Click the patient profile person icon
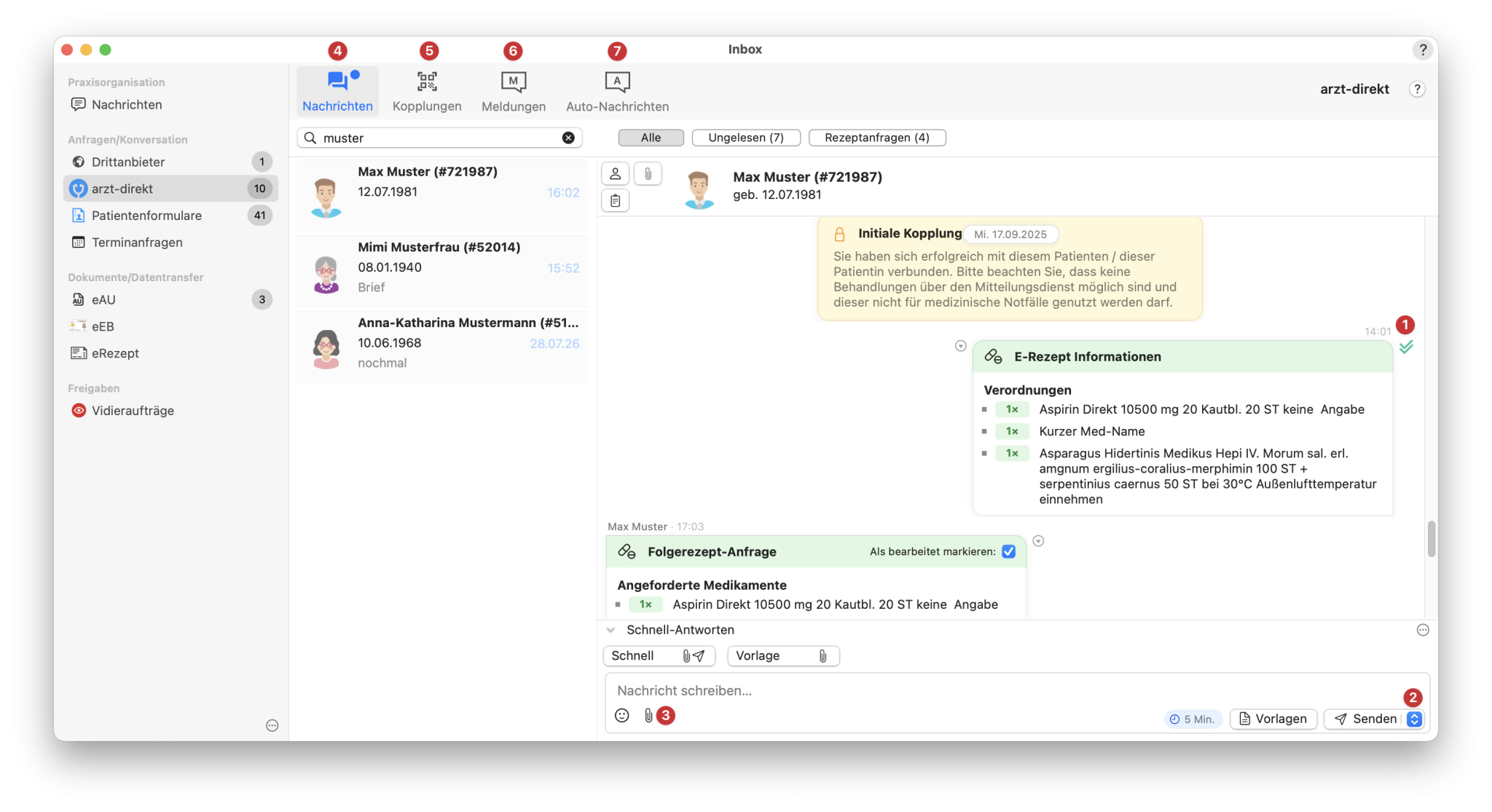The height and width of the screenshot is (812, 1492). [616, 173]
